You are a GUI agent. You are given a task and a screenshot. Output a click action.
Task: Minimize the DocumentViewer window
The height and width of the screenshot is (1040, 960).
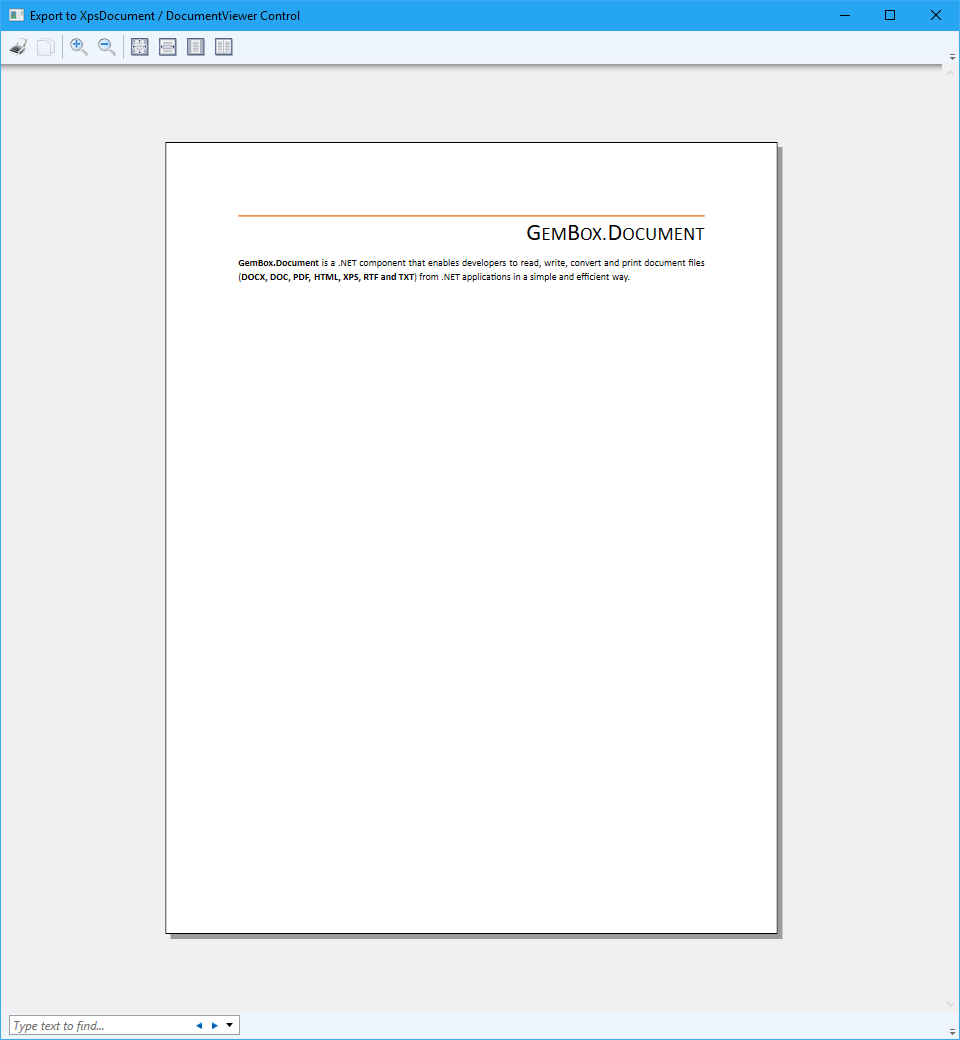coord(844,15)
